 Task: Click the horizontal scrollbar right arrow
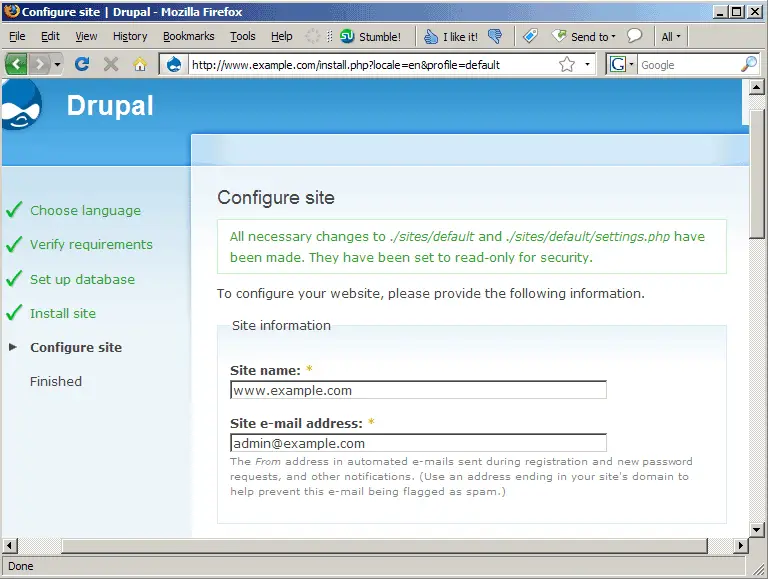pyautogui.click(x=741, y=545)
